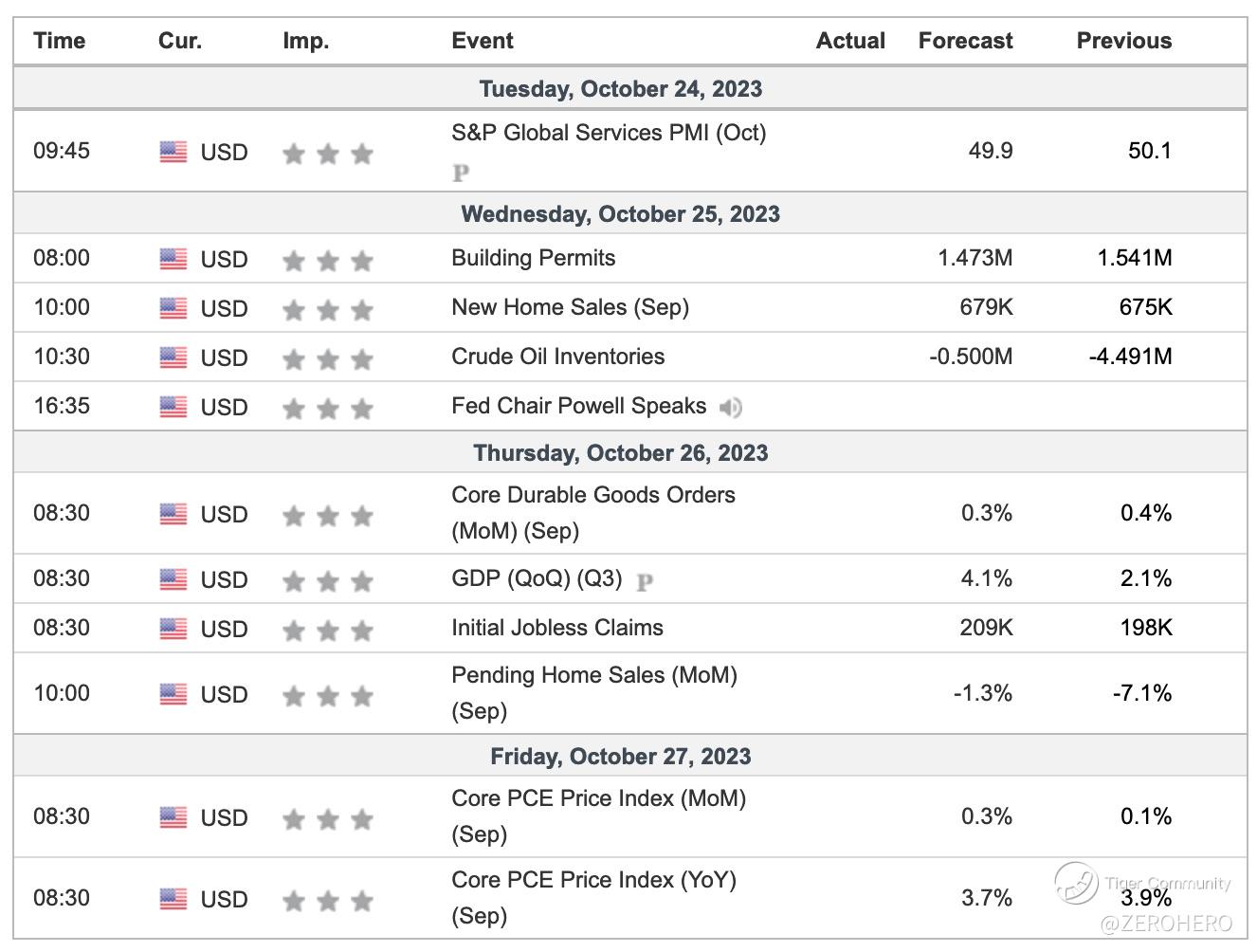Open Crude Oil Inventories event

[x=557, y=357]
